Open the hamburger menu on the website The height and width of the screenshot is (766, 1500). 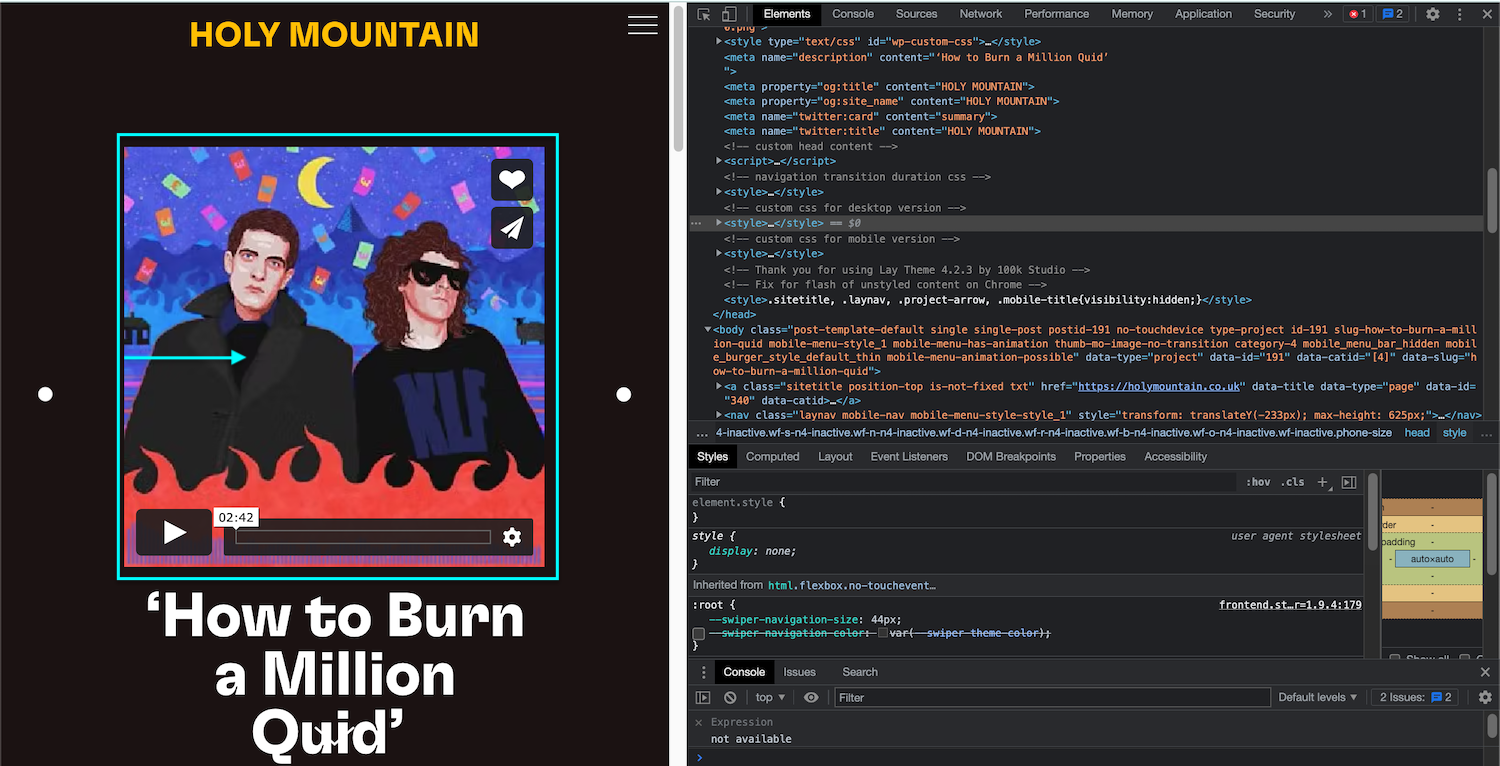click(642, 26)
